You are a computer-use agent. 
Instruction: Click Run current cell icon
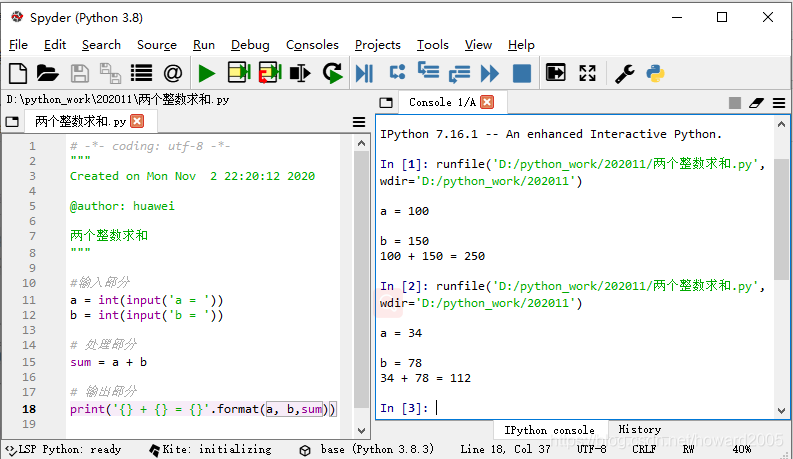click(x=239, y=72)
